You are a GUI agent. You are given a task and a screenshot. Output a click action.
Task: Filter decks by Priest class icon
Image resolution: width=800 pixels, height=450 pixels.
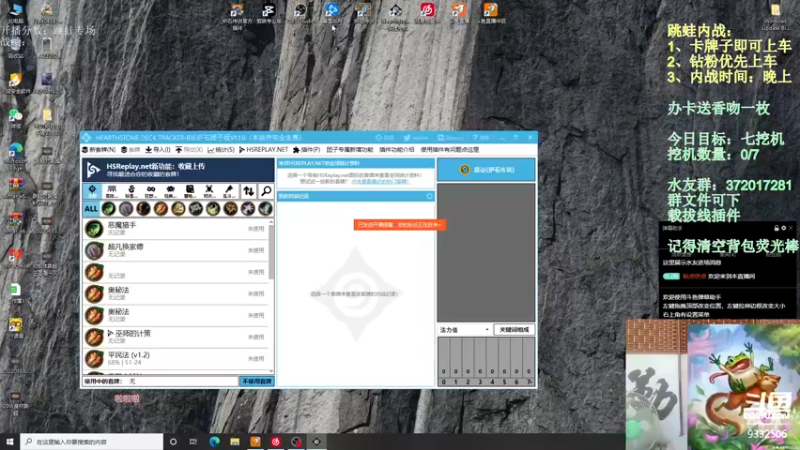[195, 209]
